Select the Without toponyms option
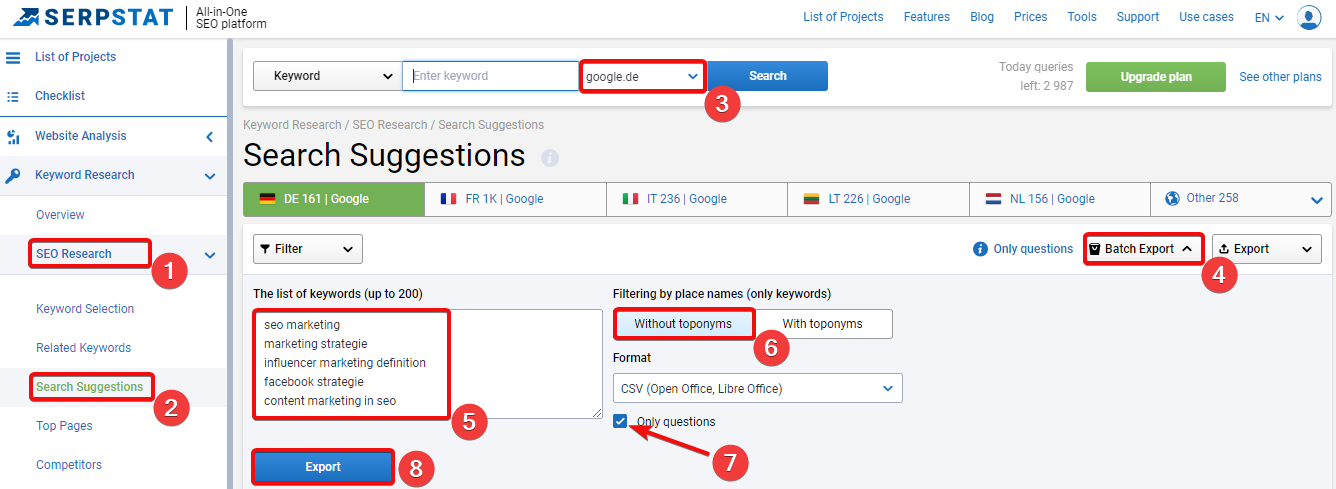Viewport: 1336px width, 489px height. [682, 324]
